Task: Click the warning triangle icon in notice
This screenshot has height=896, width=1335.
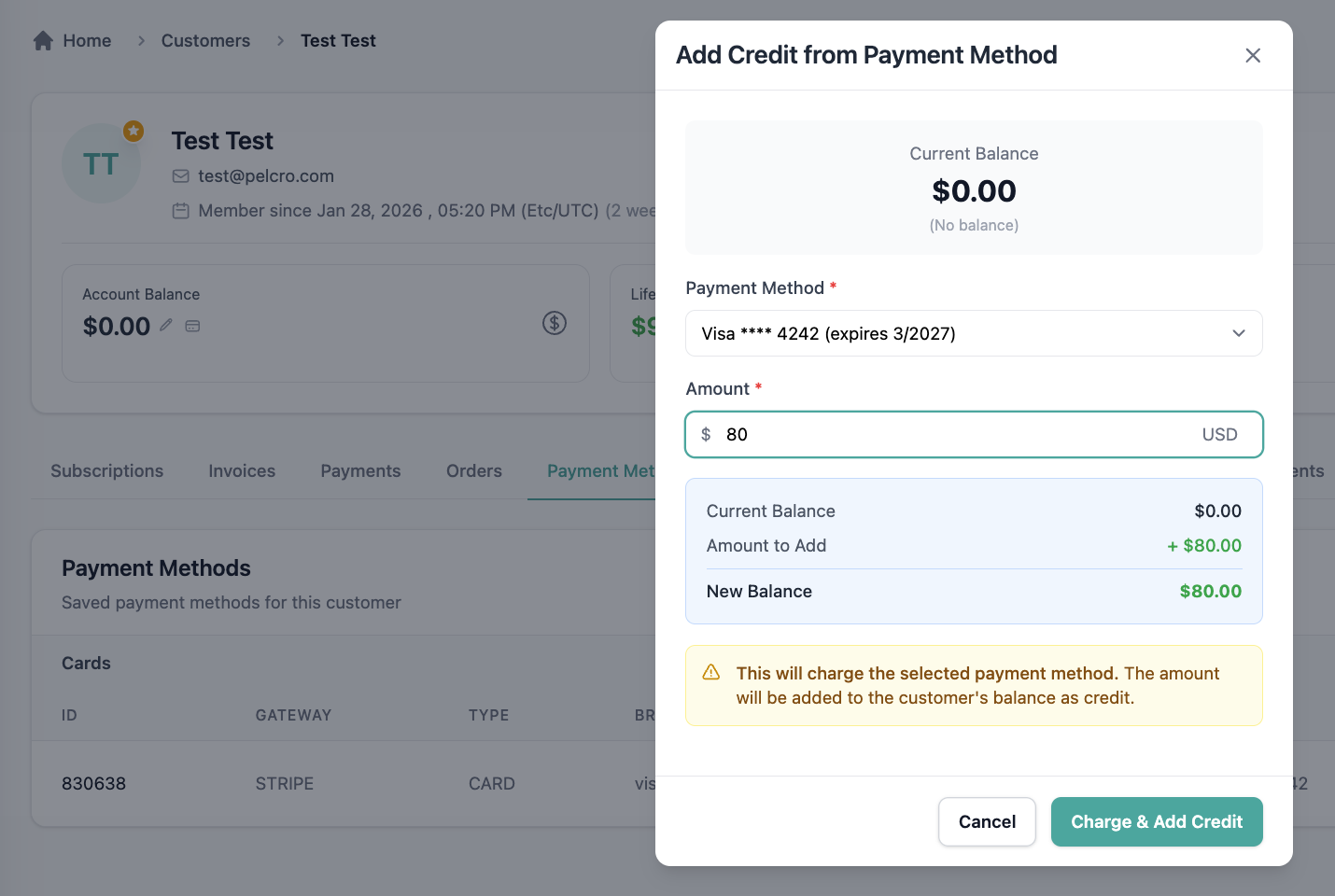Action: (711, 673)
